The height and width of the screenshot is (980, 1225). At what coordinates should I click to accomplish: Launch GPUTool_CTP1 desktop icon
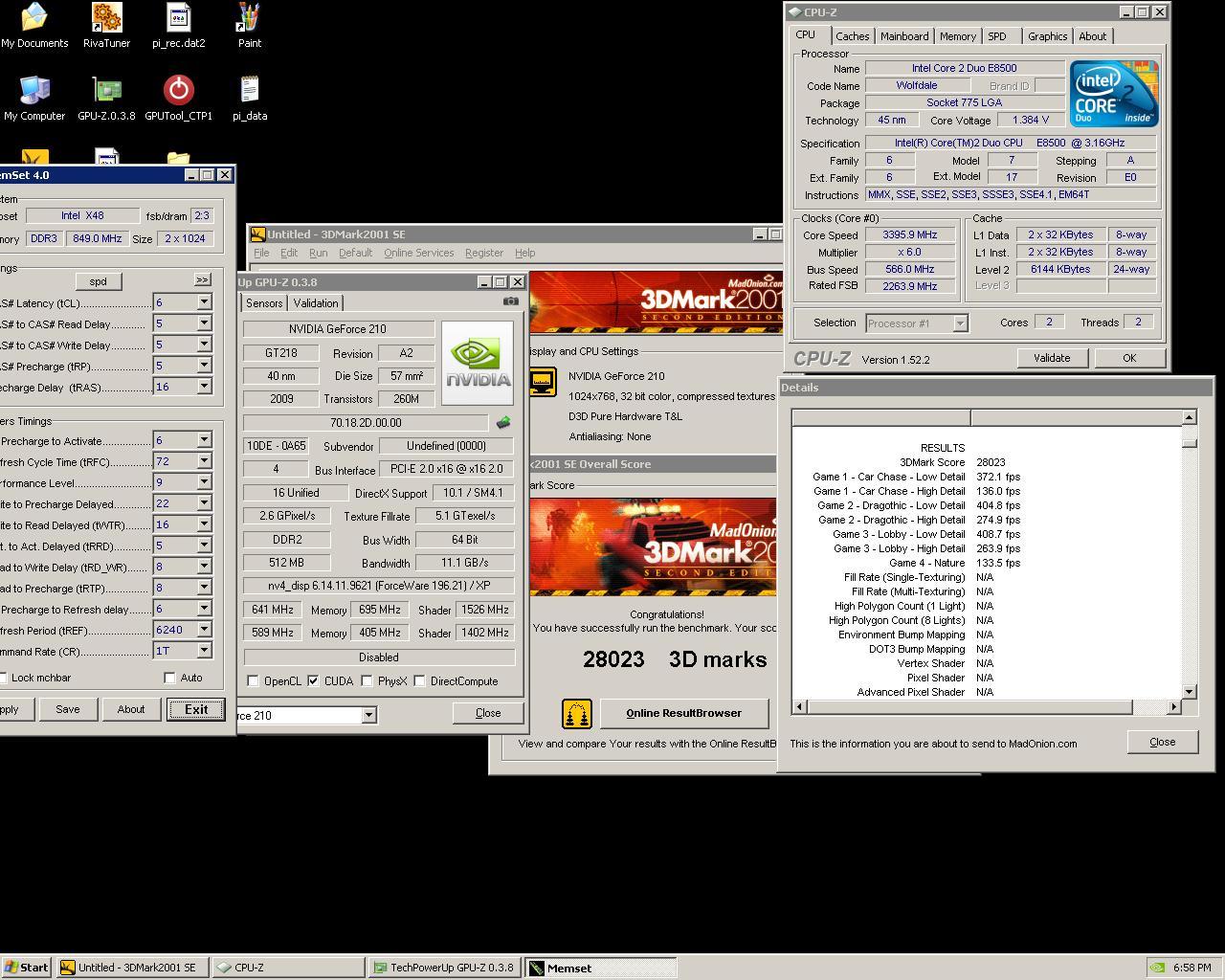[x=178, y=98]
